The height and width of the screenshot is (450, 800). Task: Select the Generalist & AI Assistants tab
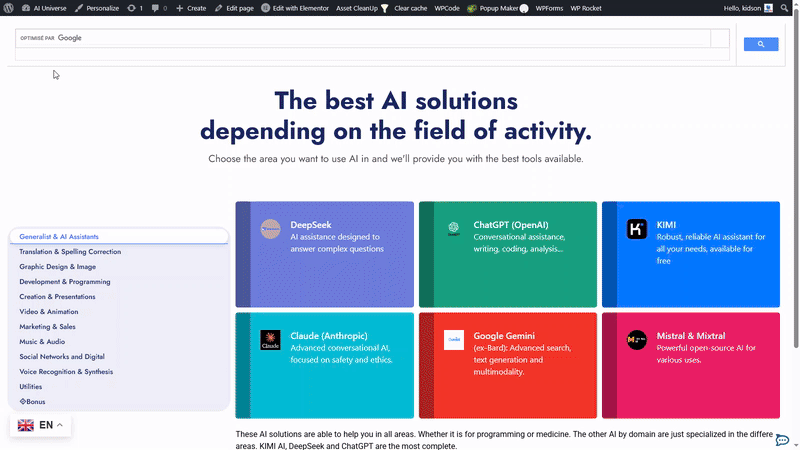pos(118,237)
